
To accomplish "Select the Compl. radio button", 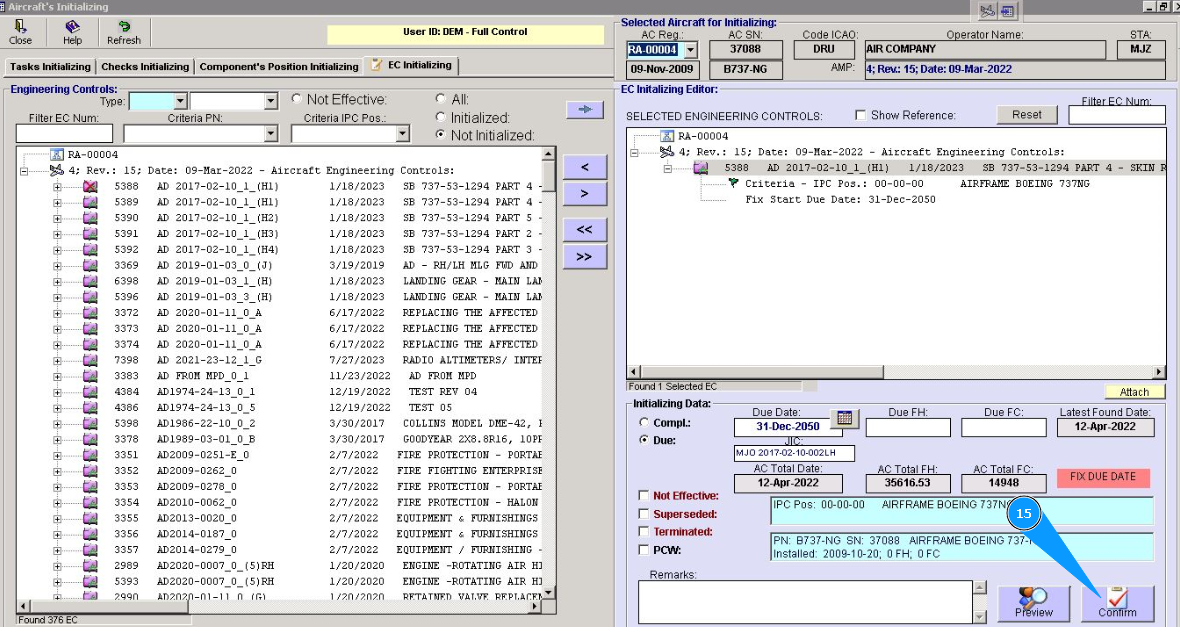I will click(x=645, y=423).
